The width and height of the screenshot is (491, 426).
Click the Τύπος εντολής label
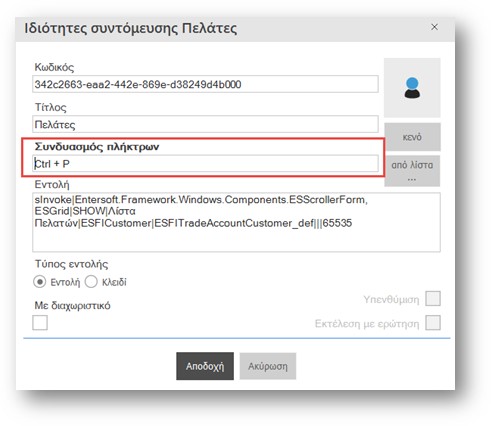[x=72, y=264]
